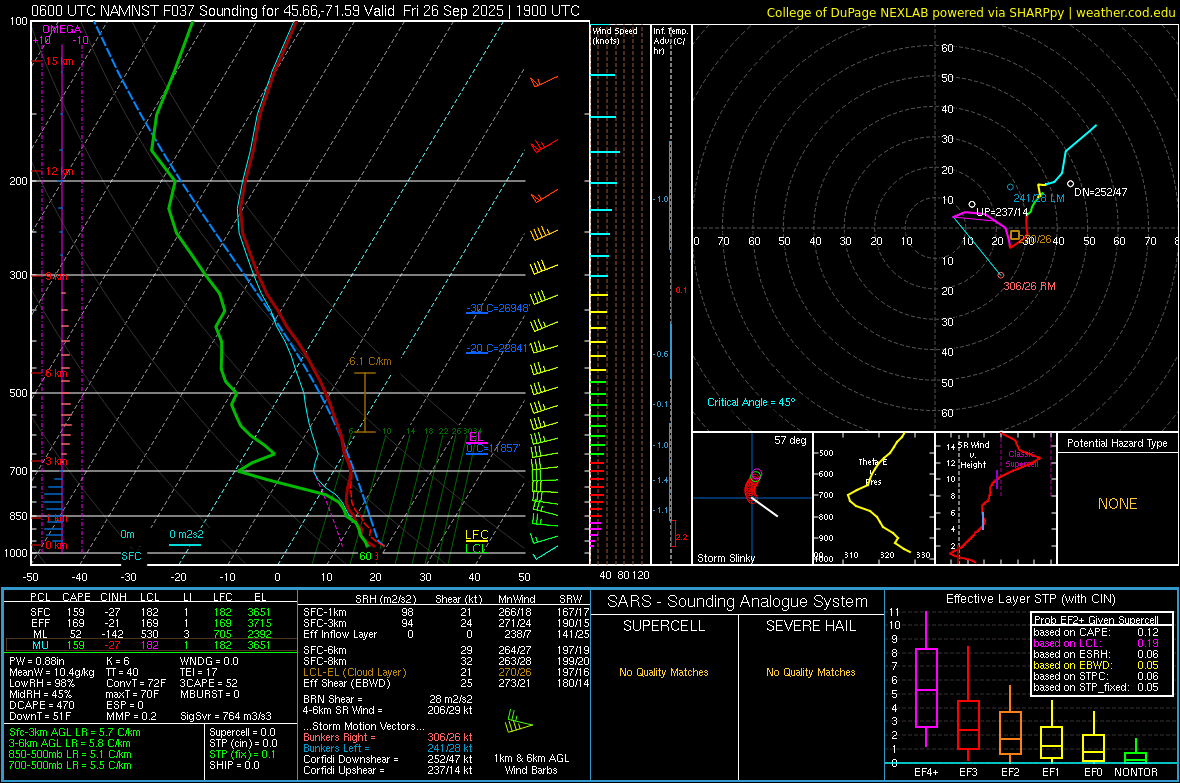Click the Sfc-3km AGL LR = 5.7 C/km line
Viewport: 1180px width, 783px height.
coord(75,732)
